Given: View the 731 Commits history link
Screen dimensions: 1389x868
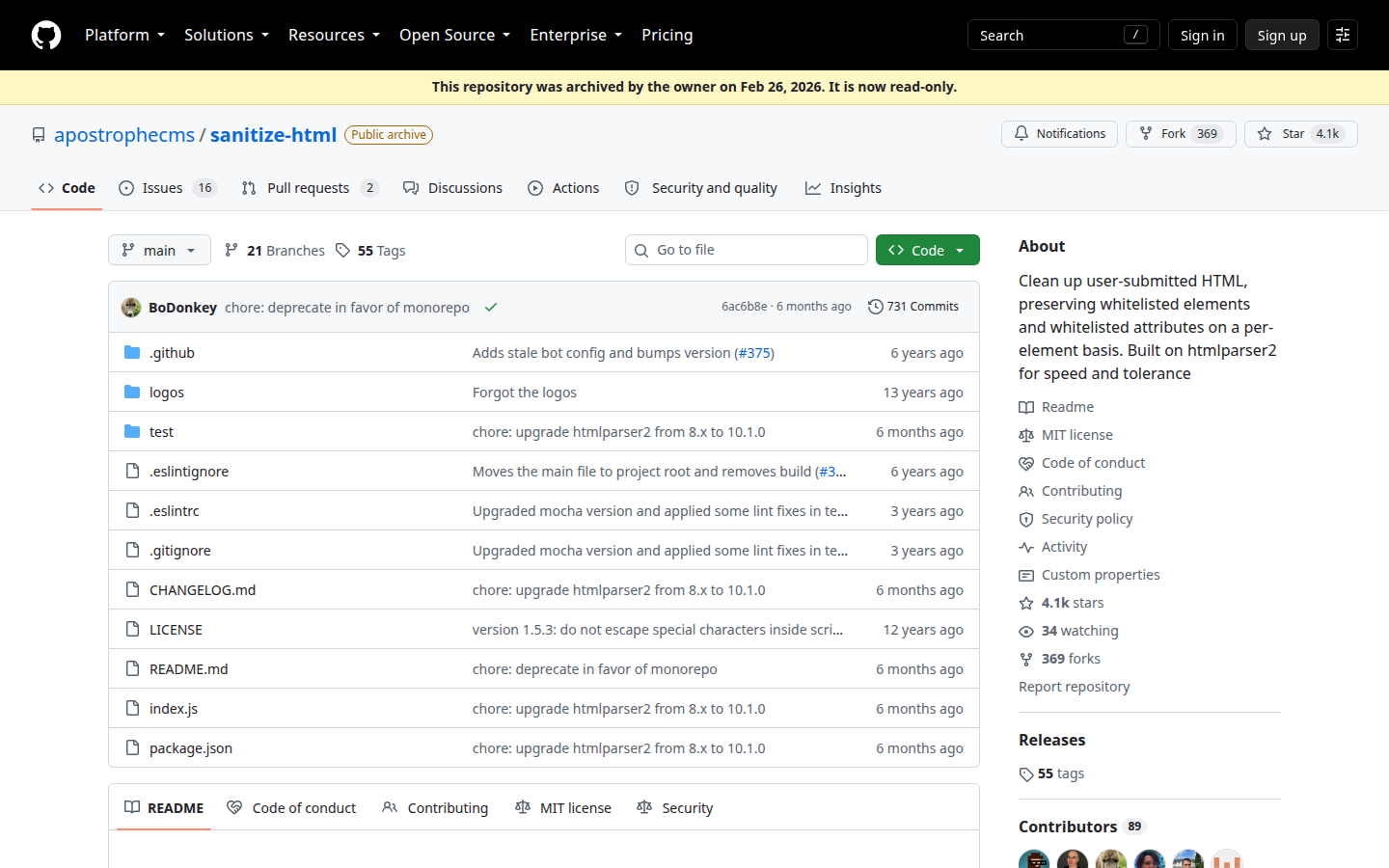Looking at the screenshot, I should click(x=913, y=307).
